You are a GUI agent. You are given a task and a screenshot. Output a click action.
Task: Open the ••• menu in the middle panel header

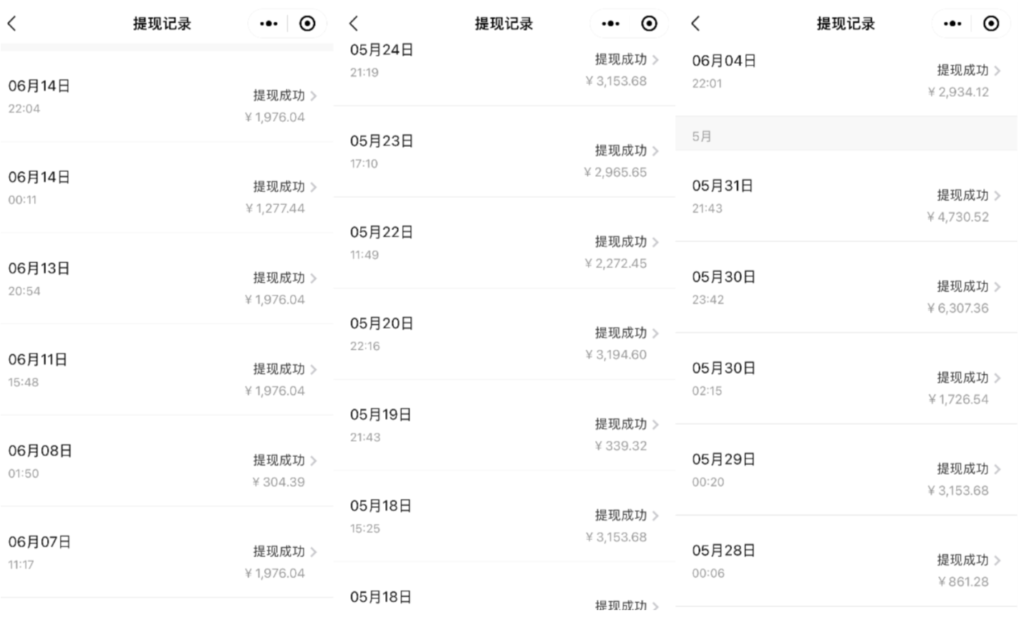pyautogui.click(x=609, y=23)
